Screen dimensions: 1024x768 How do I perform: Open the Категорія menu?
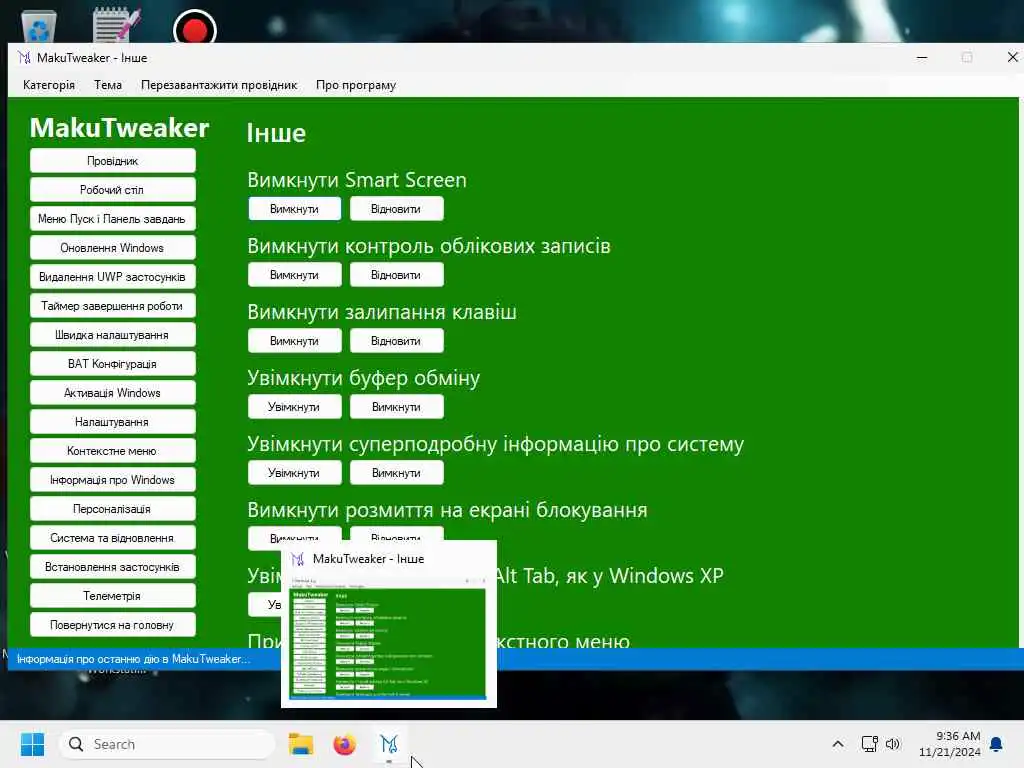pos(49,85)
